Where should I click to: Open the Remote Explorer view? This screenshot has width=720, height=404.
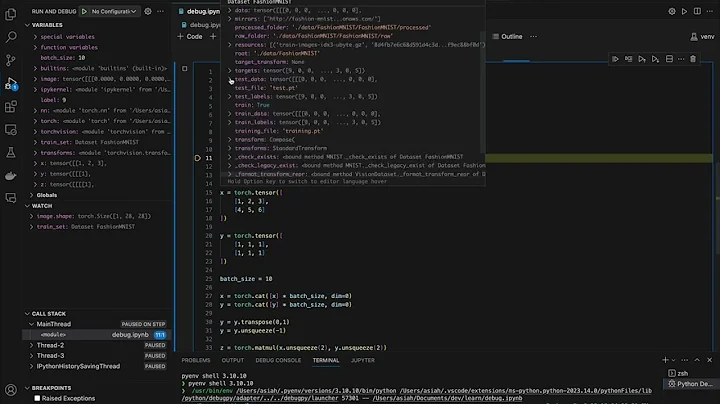coord(11,130)
